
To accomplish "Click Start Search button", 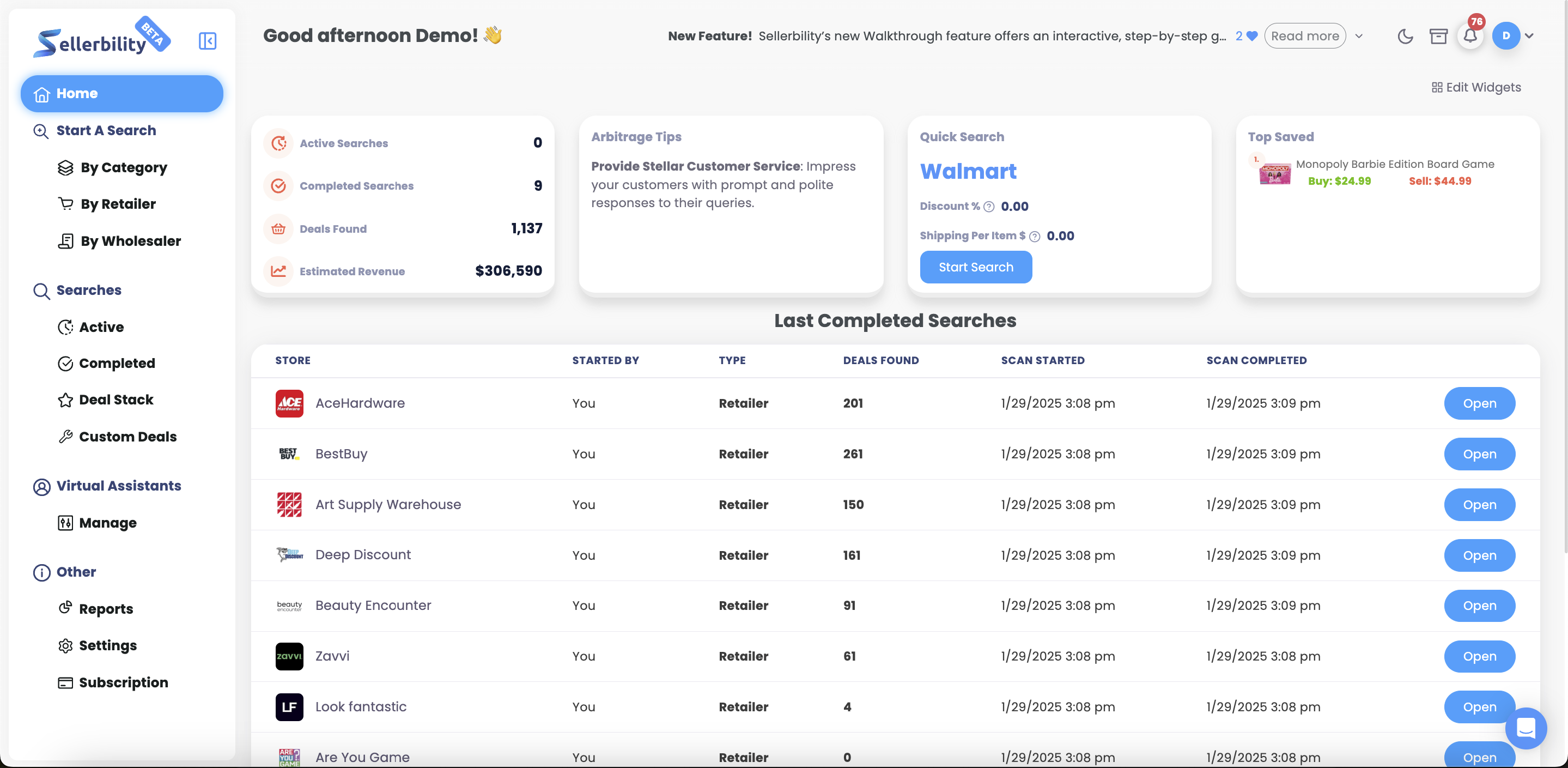I will tap(976, 267).
